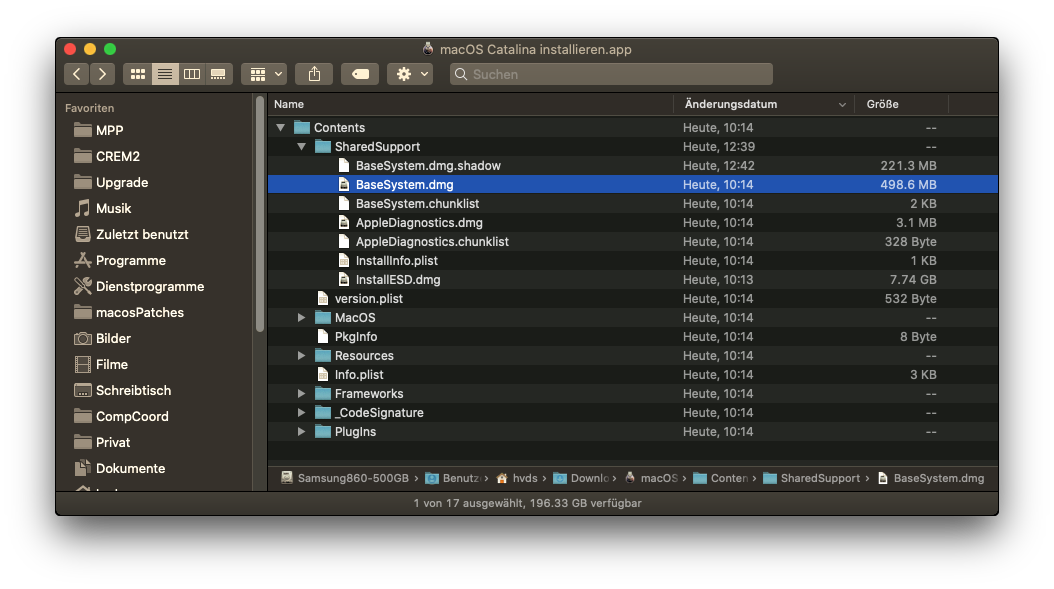1054x589 pixels.
Task: Click SharedSupport in path bar
Action: (x=811, y=478)
